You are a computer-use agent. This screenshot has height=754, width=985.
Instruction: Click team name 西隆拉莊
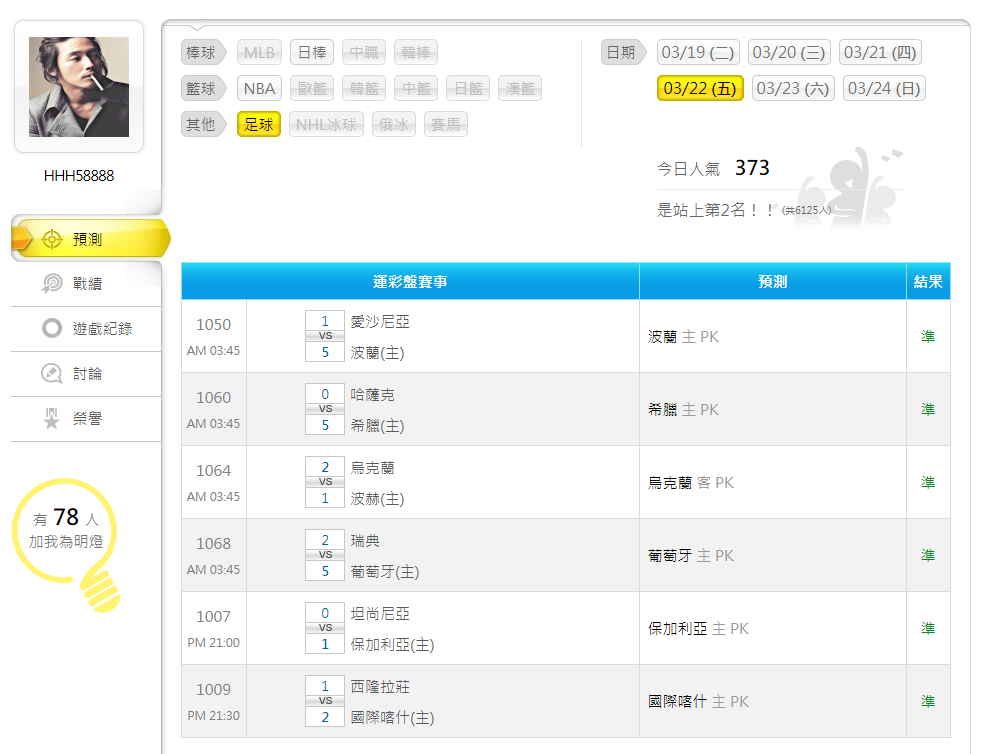(380, 686)
